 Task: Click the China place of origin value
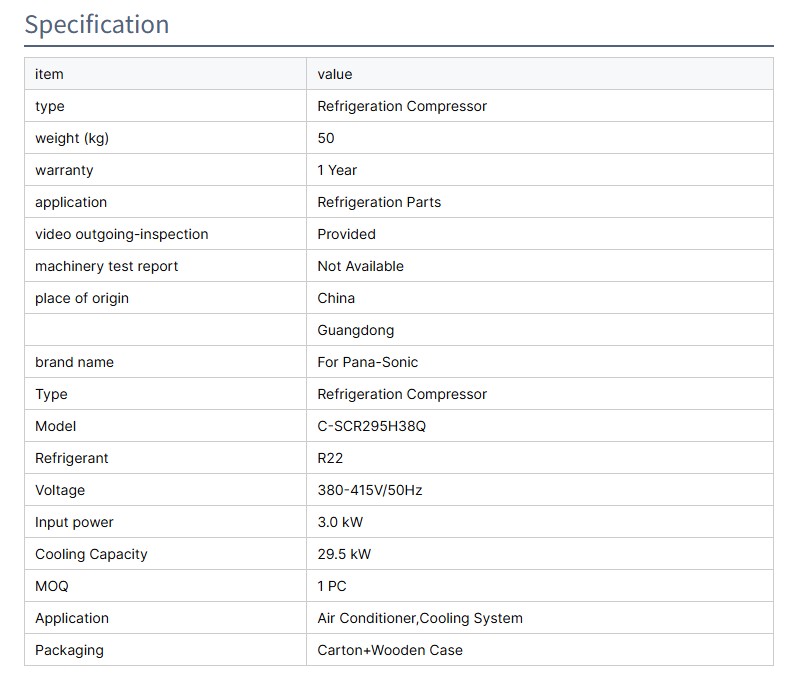click(x=336, y=298)
